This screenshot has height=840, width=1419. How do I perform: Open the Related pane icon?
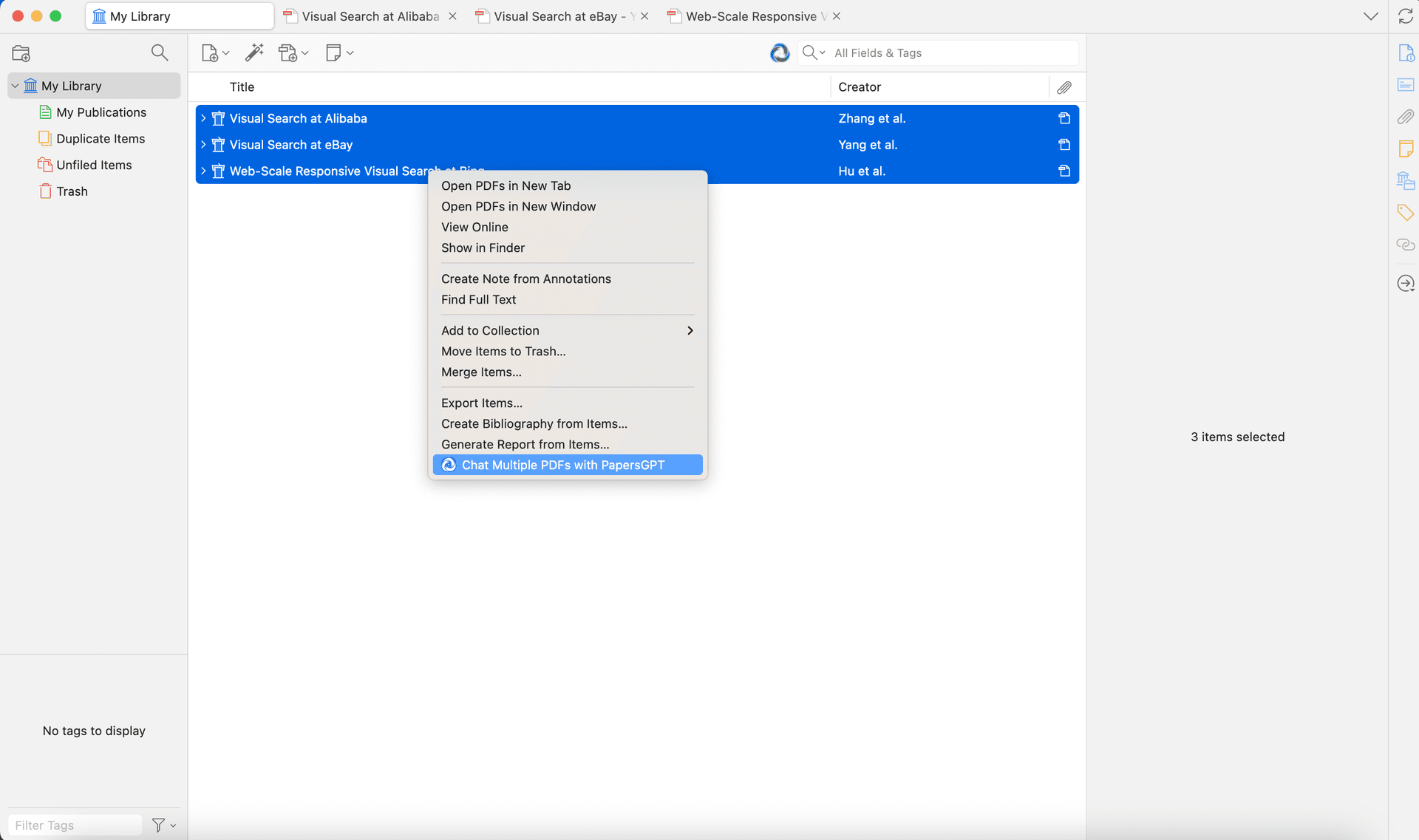click(x=1405, y=245)
